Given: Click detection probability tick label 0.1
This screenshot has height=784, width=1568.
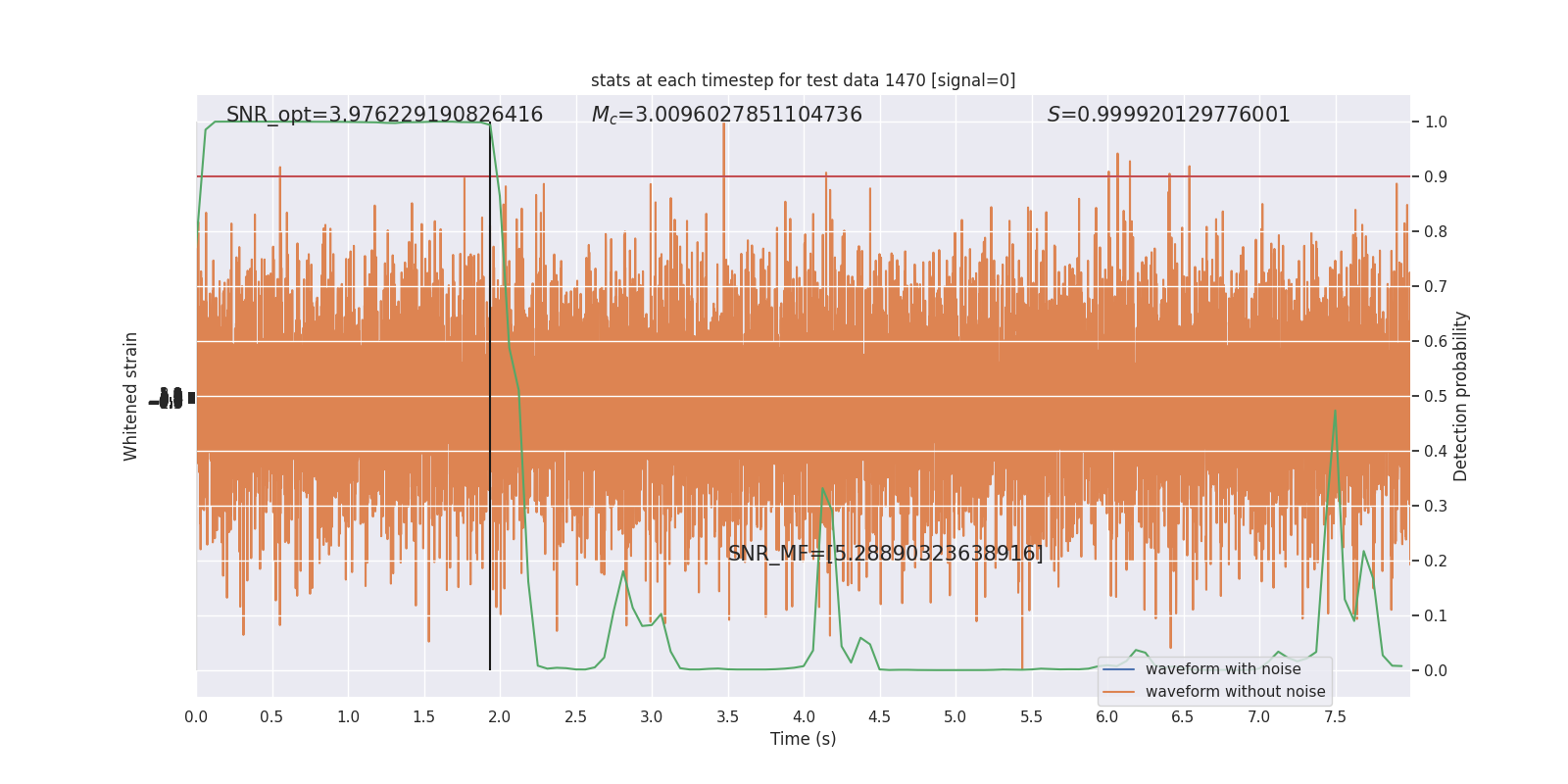Looking at the screenshot, I should coord(1436,616).
